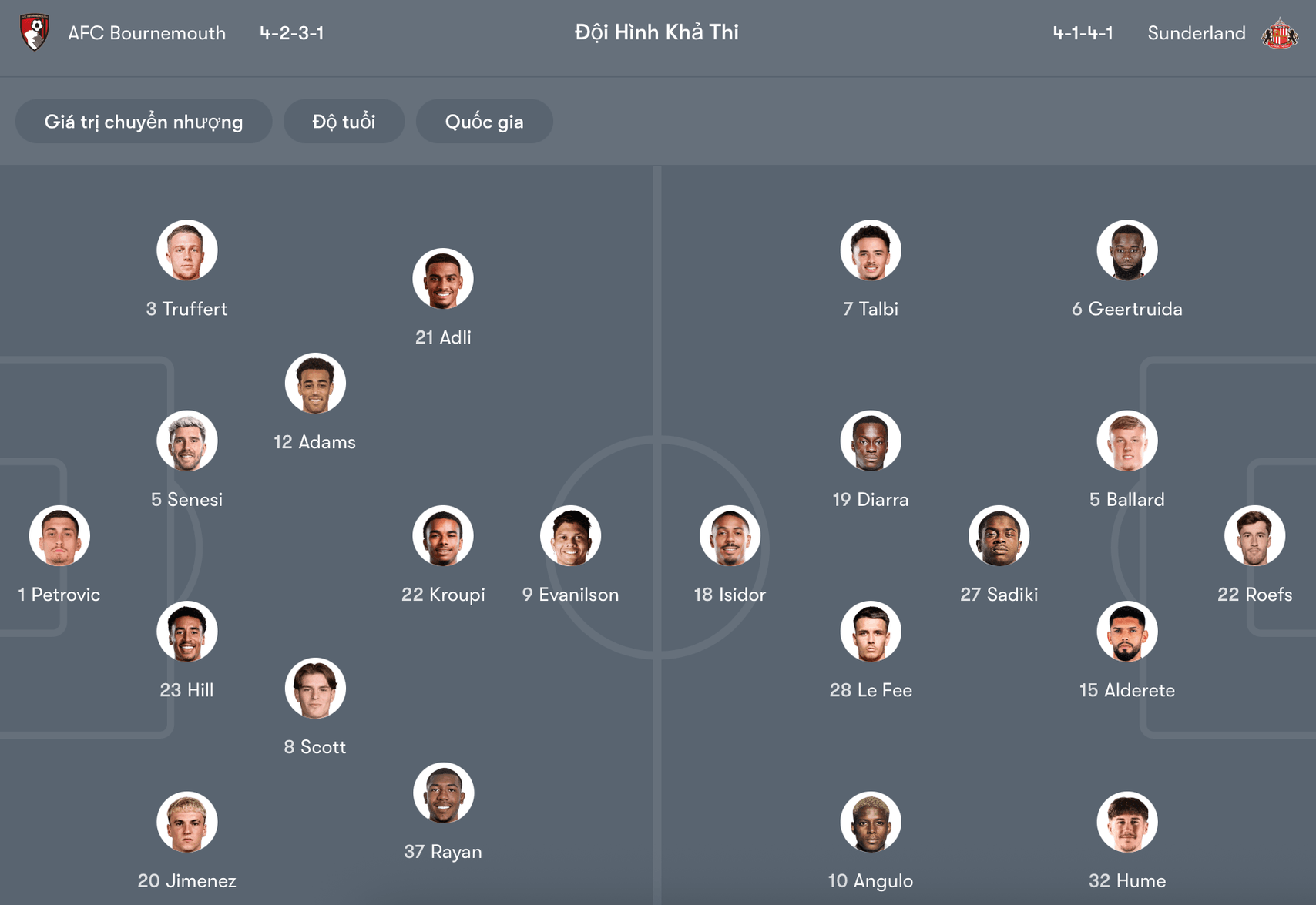The width and height of the screenshot is (1316, 905).
Task: Click the Sunderland club badge
Action: [1281, 32]
